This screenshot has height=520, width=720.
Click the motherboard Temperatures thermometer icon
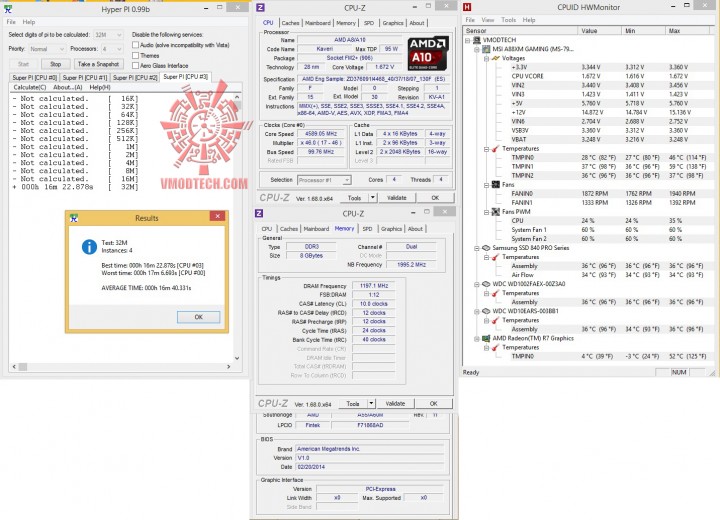click(x=495, y=149)
